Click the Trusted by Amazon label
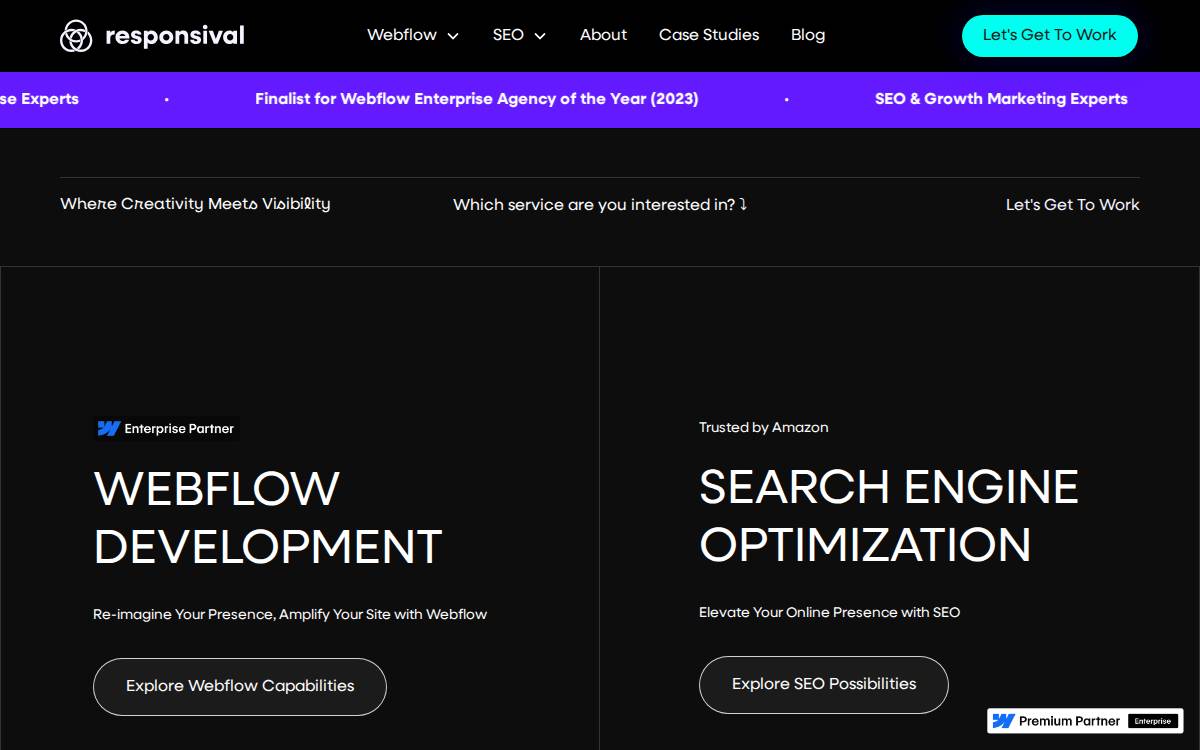This screenshot has height=750, width=1200. click(x=764, y=427)
